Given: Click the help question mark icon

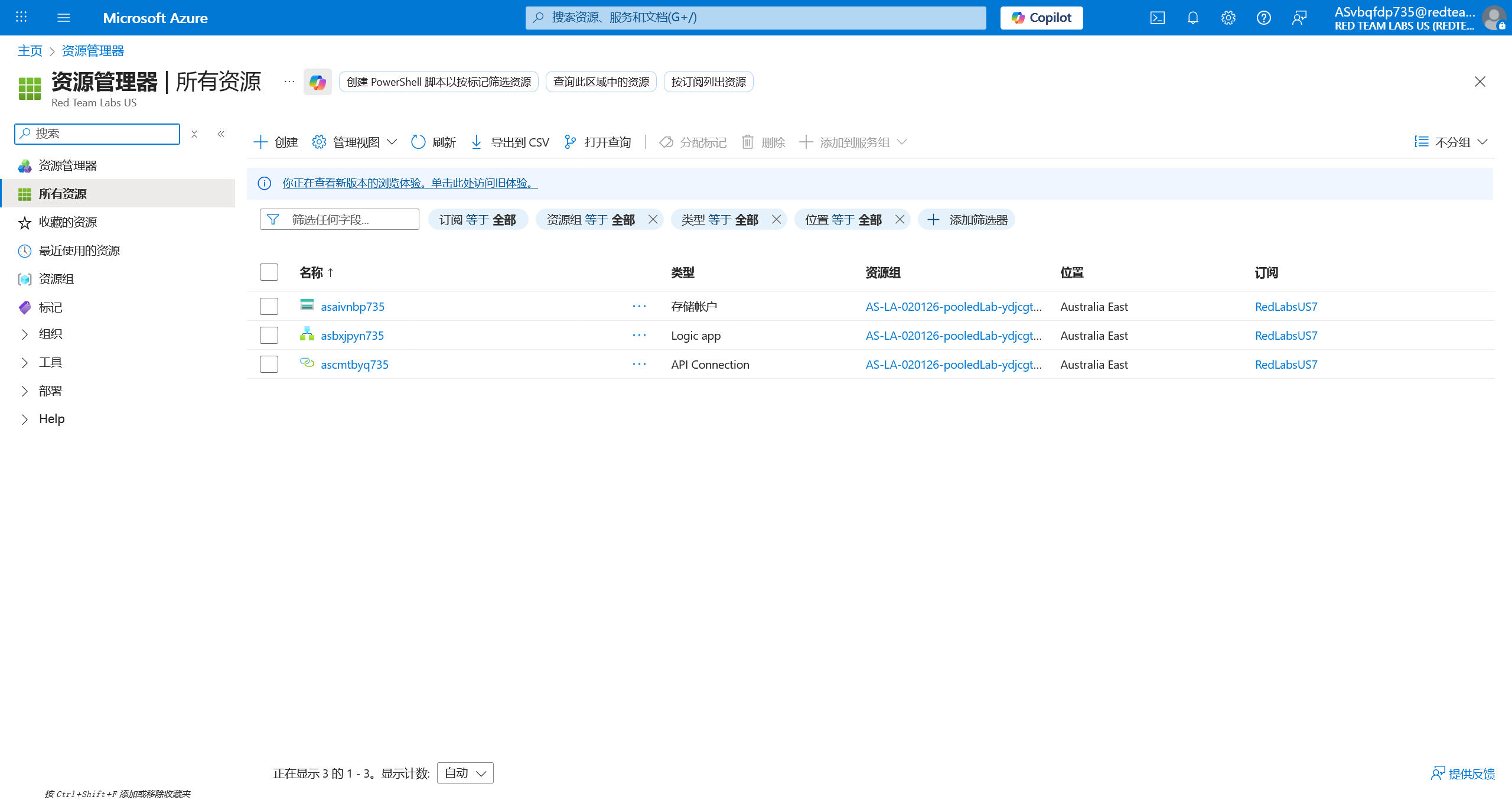Looking at the screenshot, I should click(x=1263, y=18).
